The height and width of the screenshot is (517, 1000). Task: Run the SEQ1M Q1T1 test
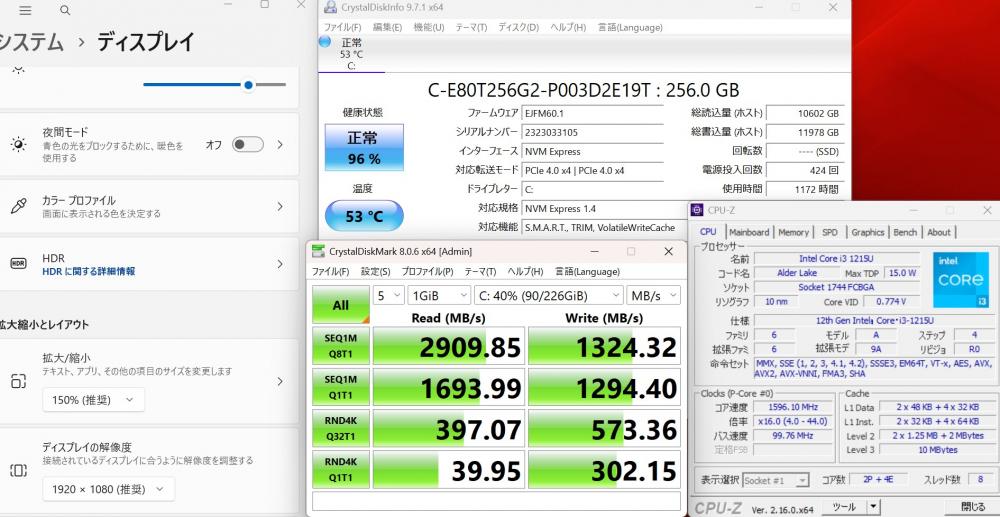pyautogui.click(x=341, y=387)
